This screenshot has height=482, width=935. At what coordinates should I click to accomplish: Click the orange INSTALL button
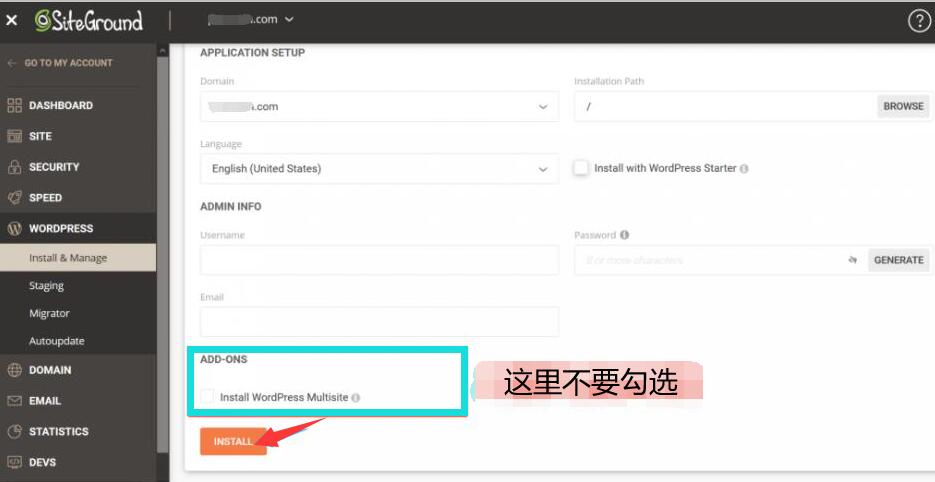(233, 441)
